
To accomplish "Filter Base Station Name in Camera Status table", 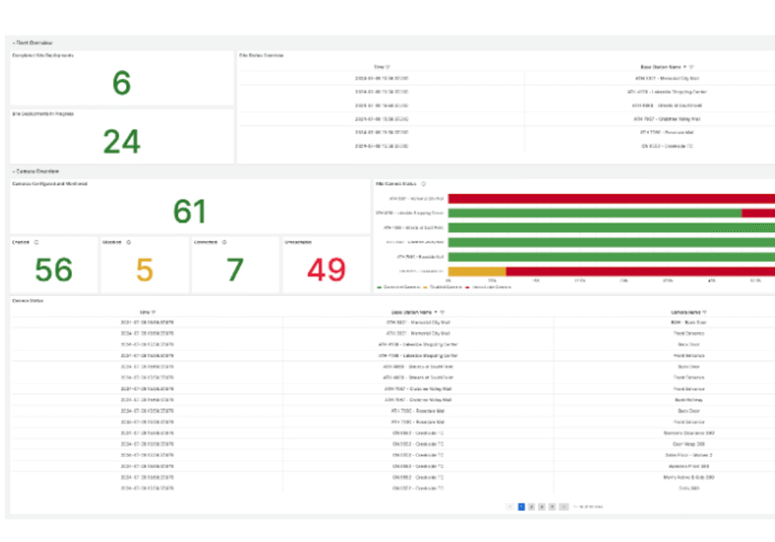I will (x=442, y=312).
